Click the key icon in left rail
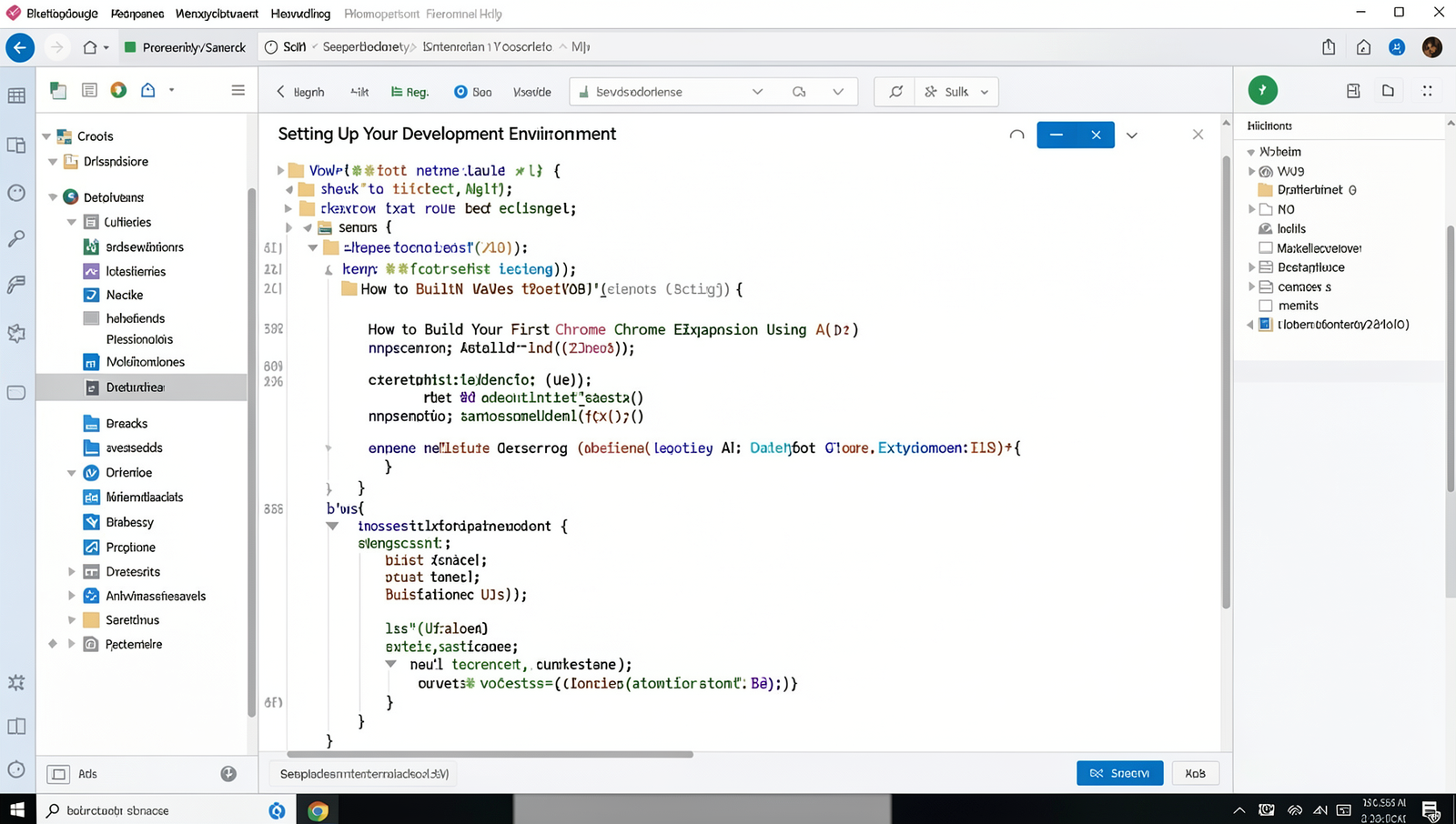Screen dimensions: 1456x824 (16, 239)
